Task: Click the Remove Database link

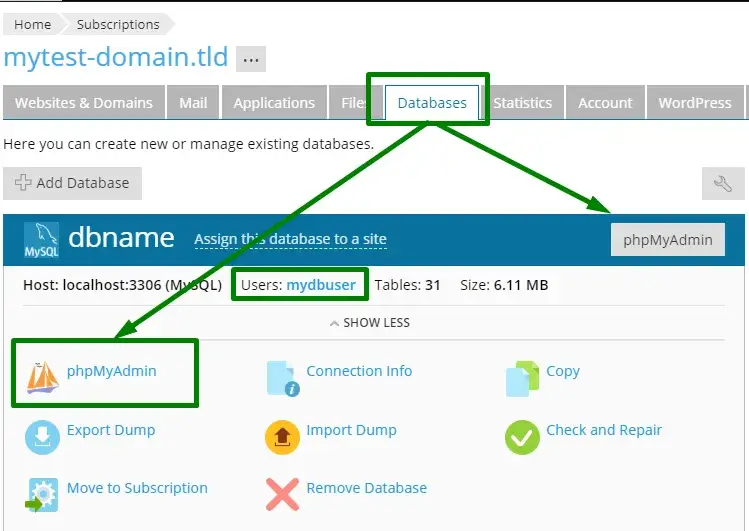Action: click(366, 488)
